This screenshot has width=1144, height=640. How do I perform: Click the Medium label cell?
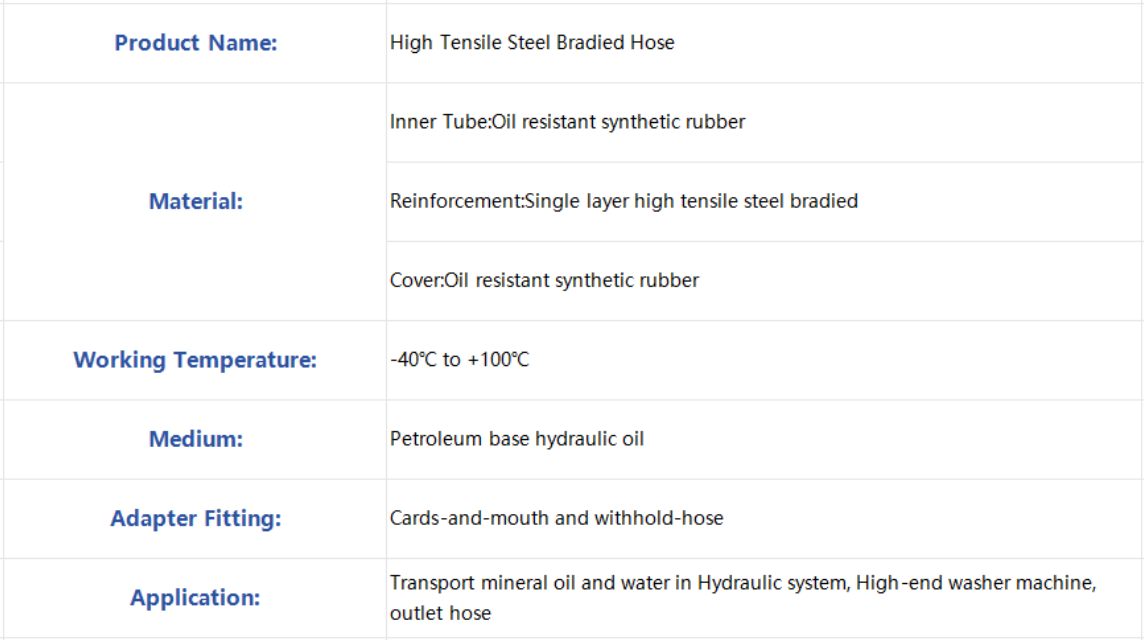pos(196,439)
